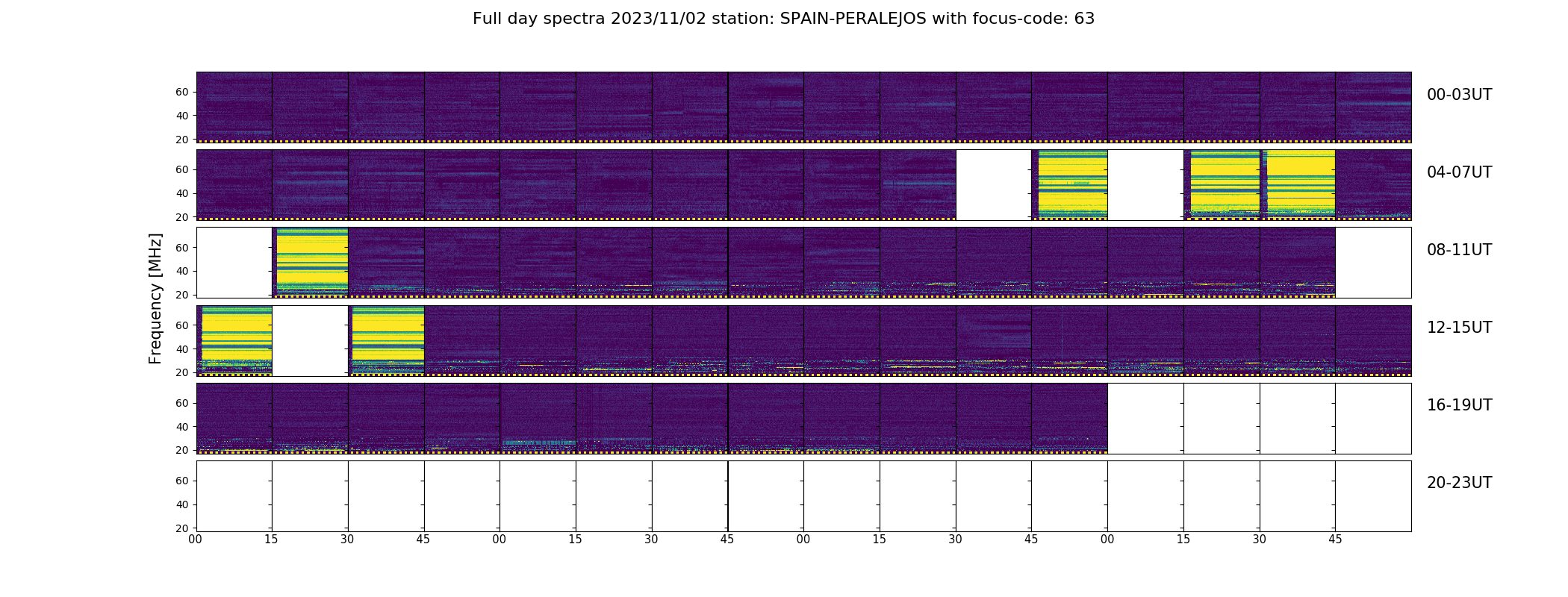Click the "20" frequency tick of the 20-23UT row
Viewport: 1568px width, 597px height.
[x=182, y=528]
